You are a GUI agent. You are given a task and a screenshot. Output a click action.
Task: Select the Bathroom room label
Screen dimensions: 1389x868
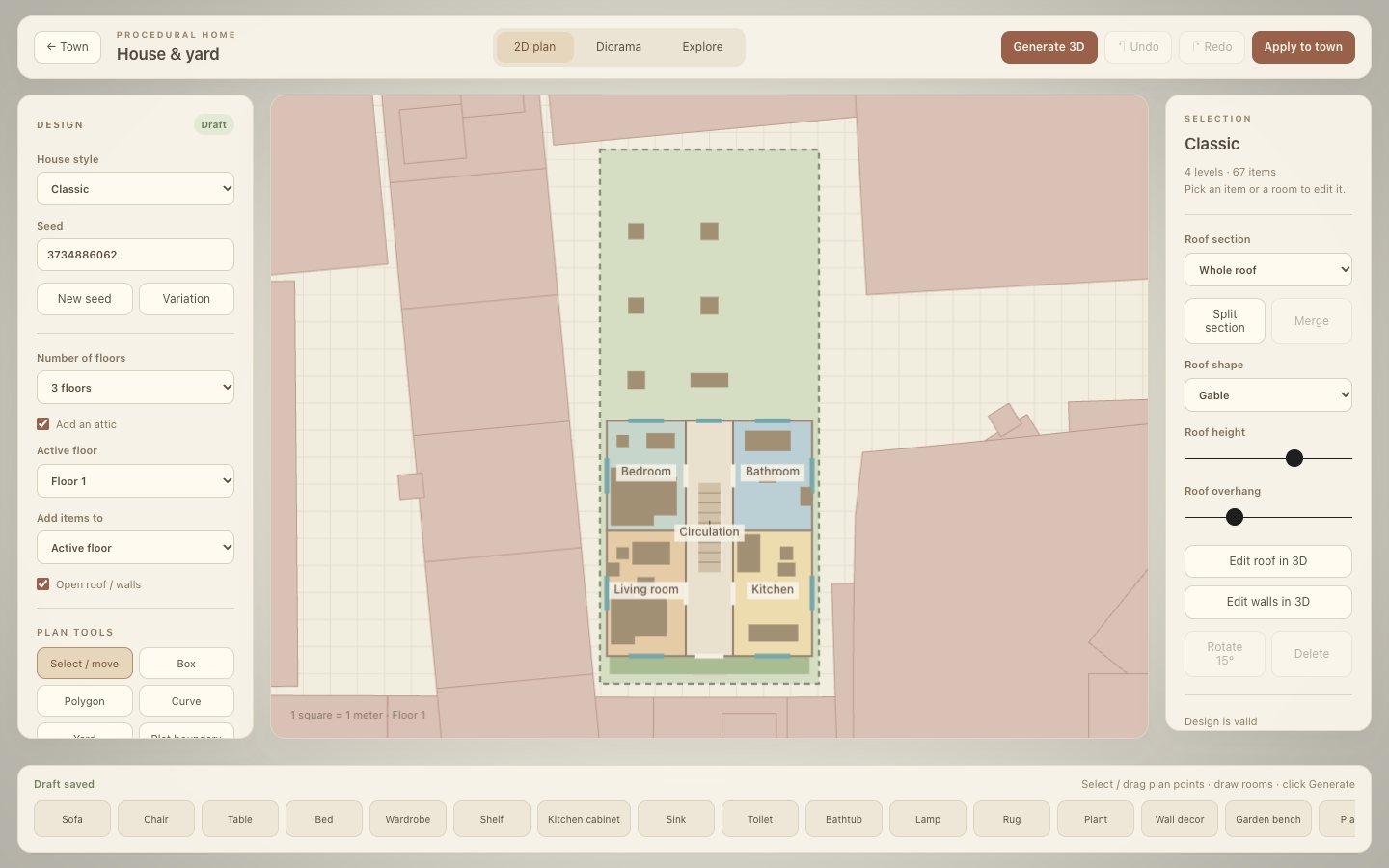coord(773,472)
